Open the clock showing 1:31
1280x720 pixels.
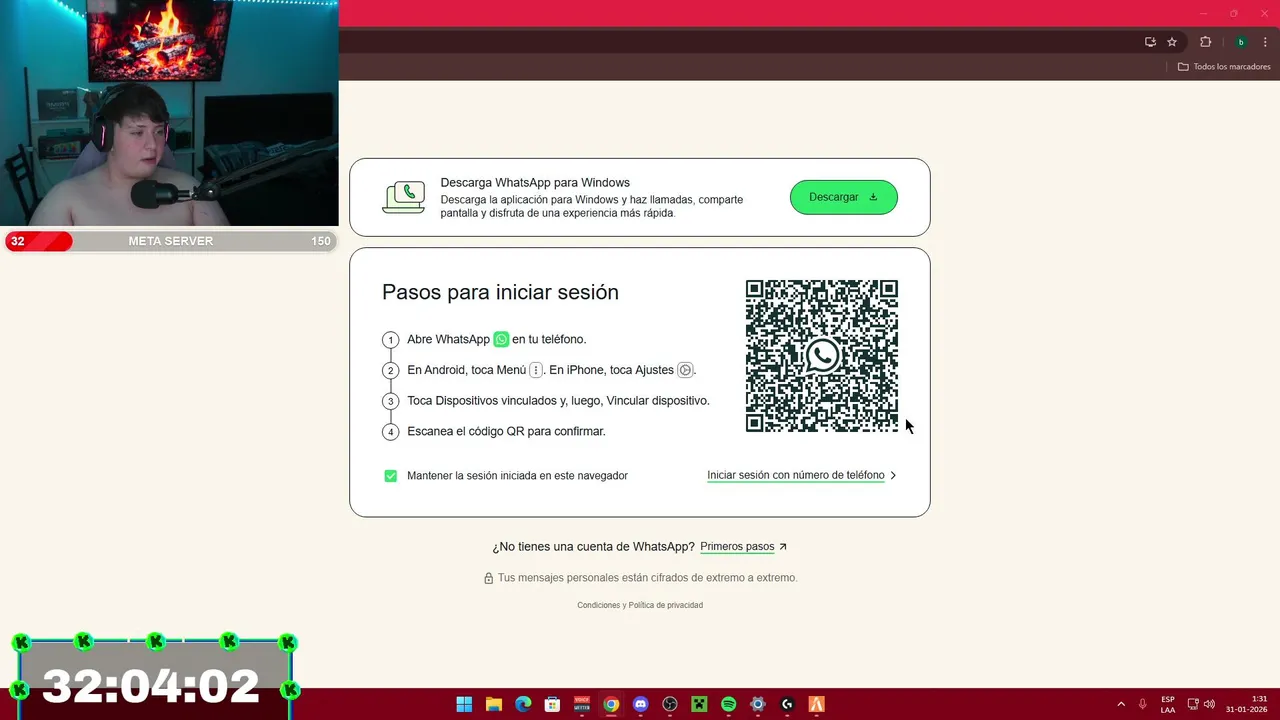click(x=1246, y=704)
